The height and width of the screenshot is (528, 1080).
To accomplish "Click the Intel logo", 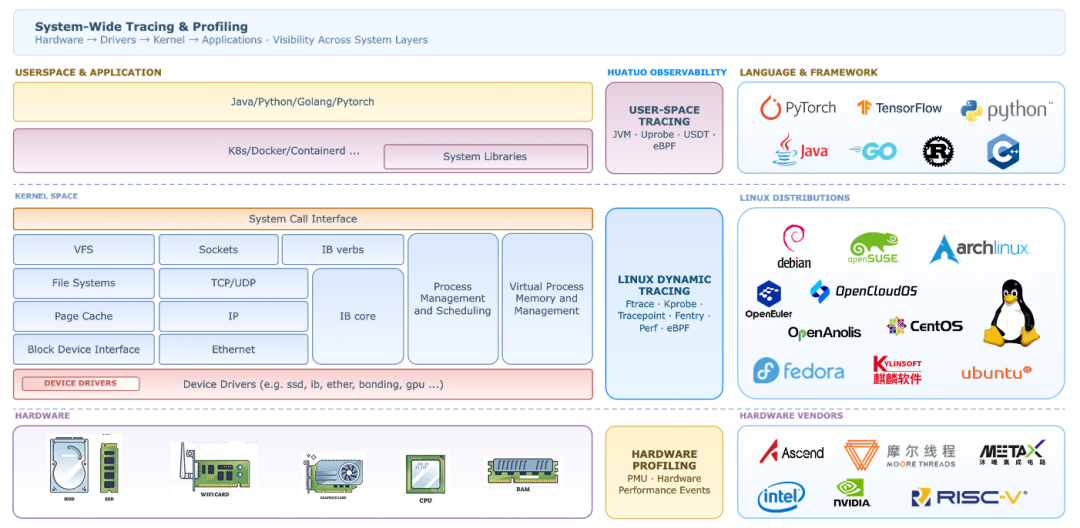I will (x=781, y=496).
